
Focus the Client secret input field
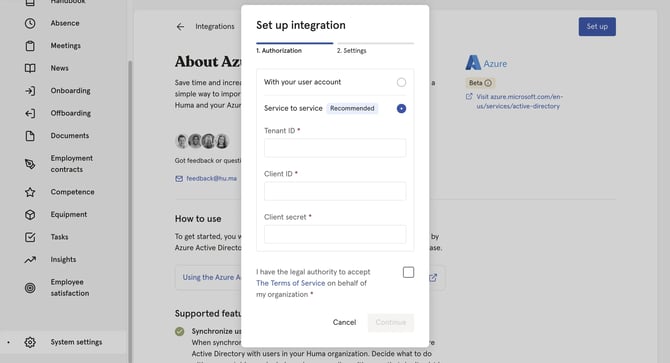335,234
